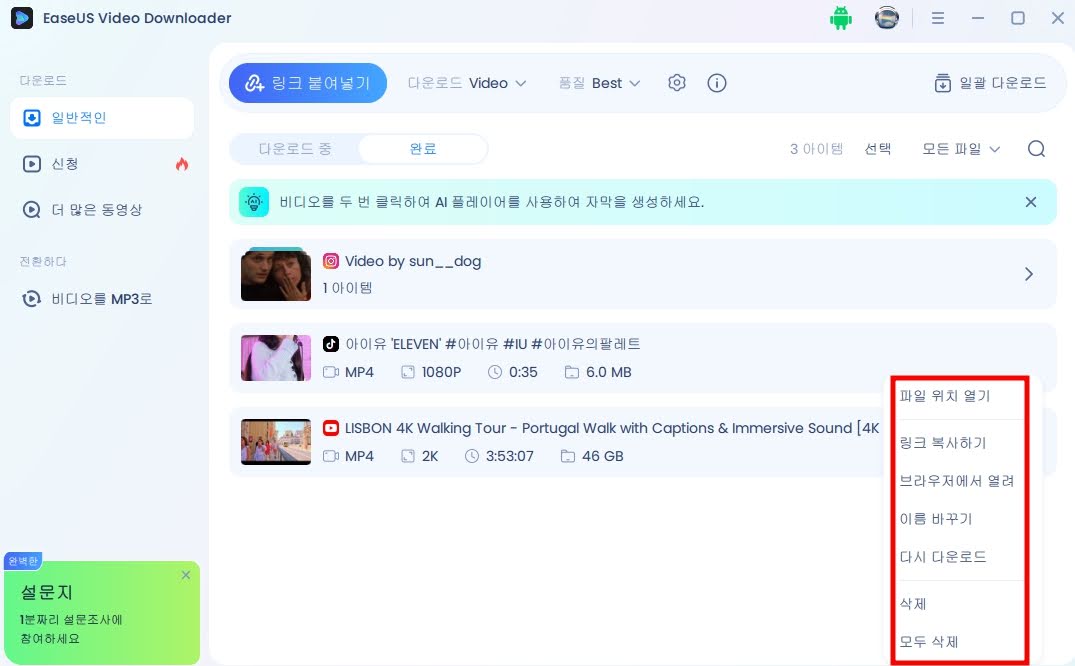The height and width of the screenshot is (666, 1075).
Task: Click the info circle icon in toolbar
Action: [716, 83]
